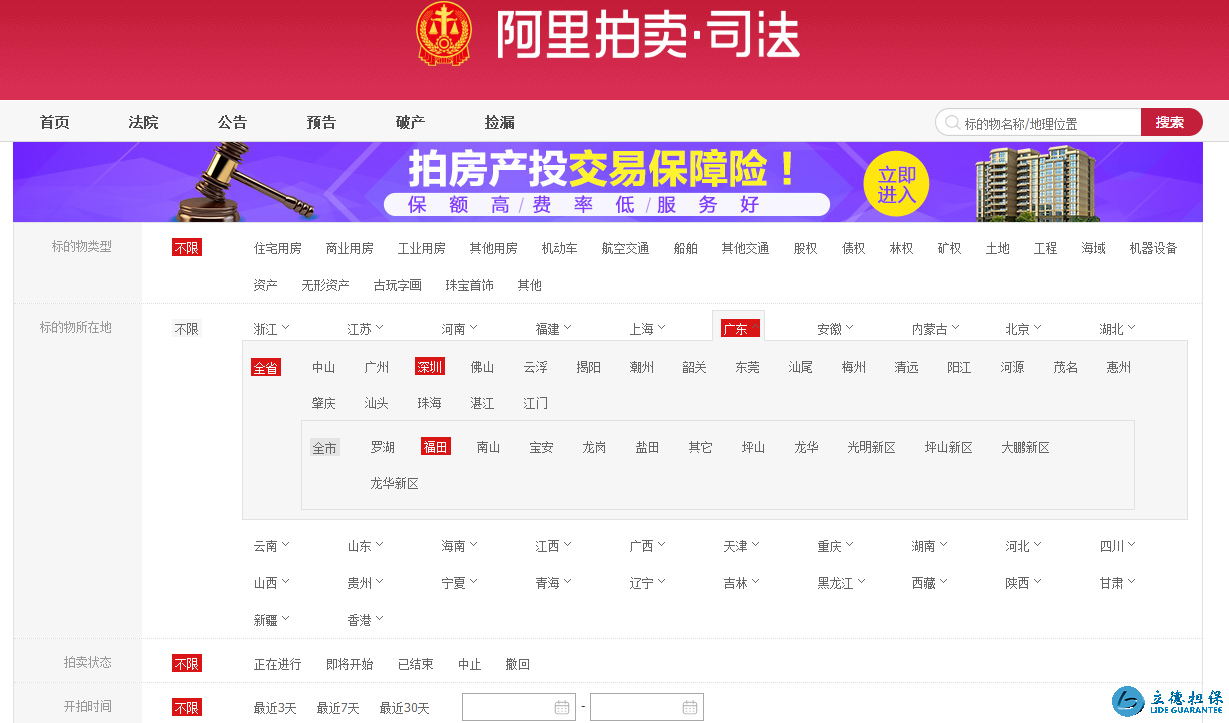
Task: Open calendar icon of end date field
Action: pos(690,707)
